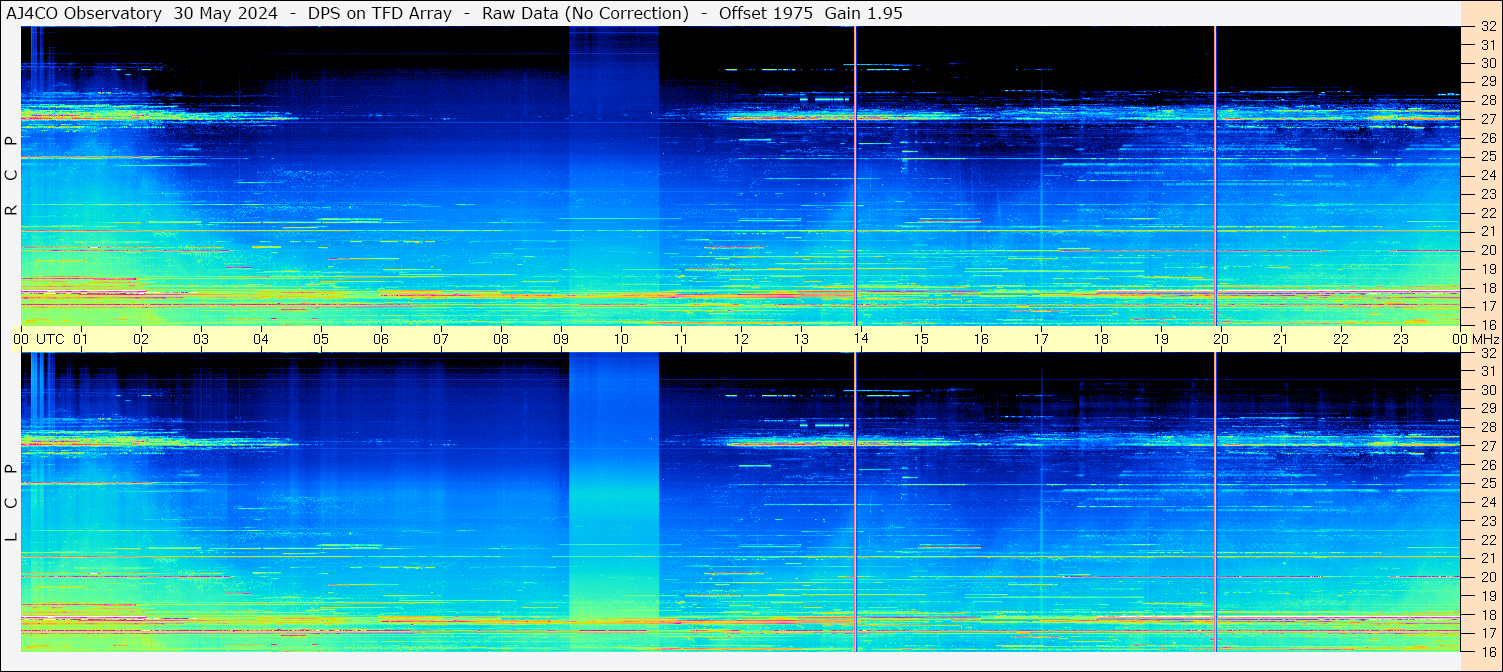This screenshot has height=672, width=1503.
Task: Click the '20' MHz label on LCP scale
Action: [x=1487, y=577]
